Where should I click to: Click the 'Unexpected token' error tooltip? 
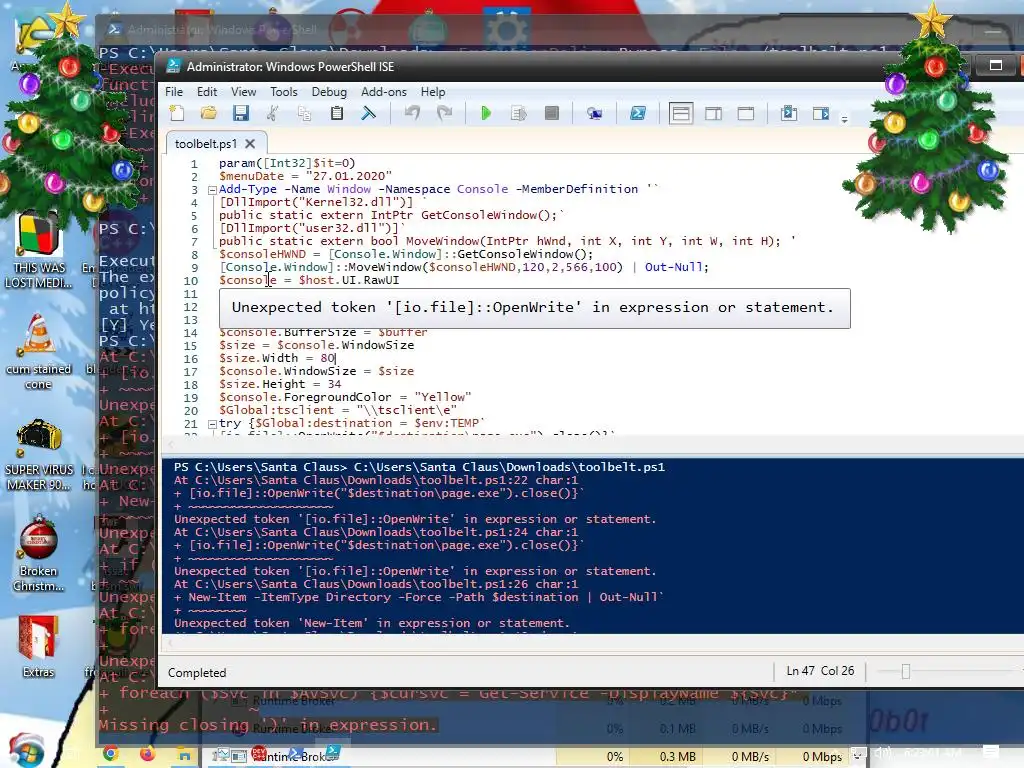(x=535, y=308)
